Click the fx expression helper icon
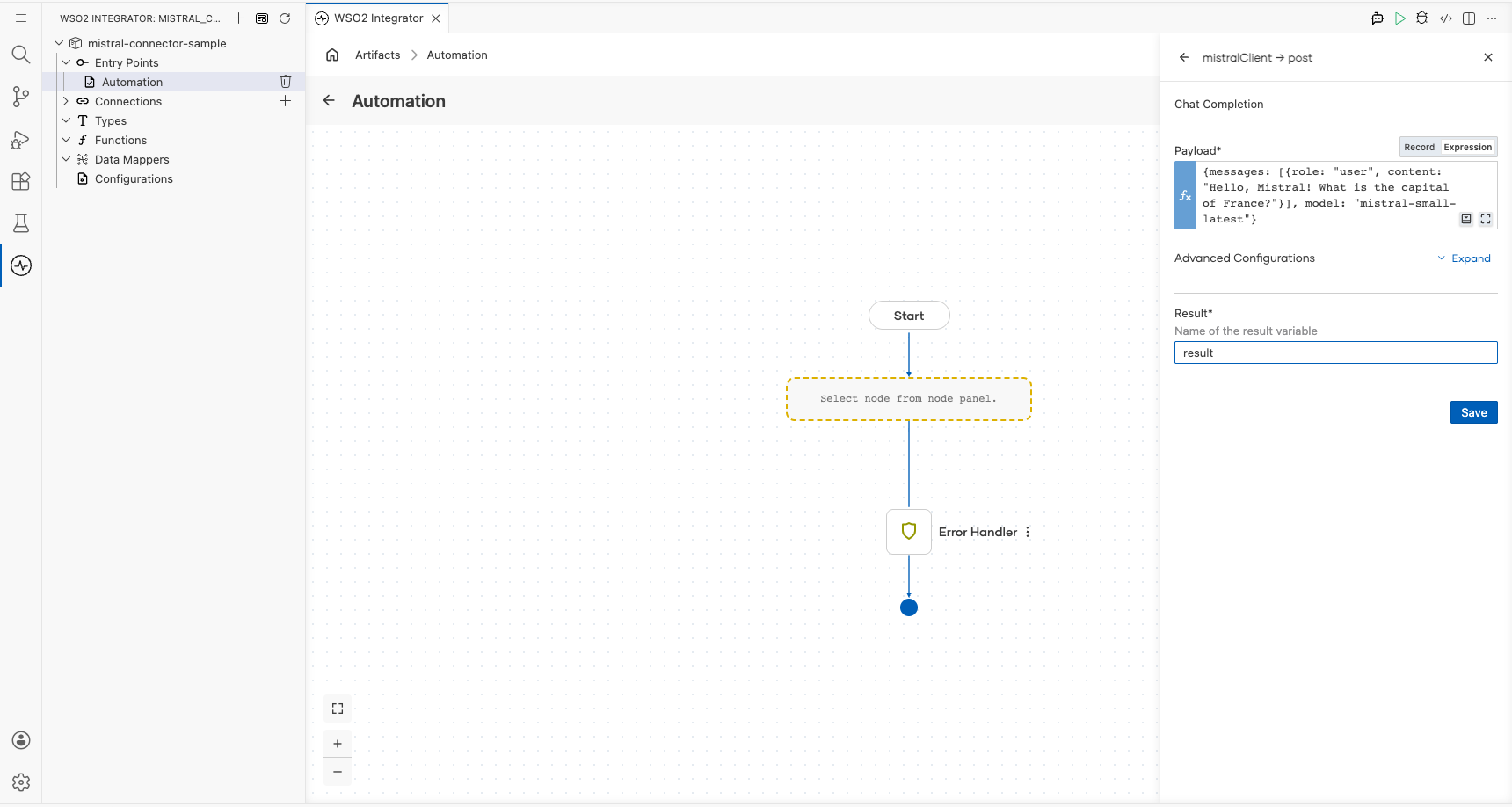Image resolution: width=1512 pixels, height=807 pixels. tap(1185, 195)
